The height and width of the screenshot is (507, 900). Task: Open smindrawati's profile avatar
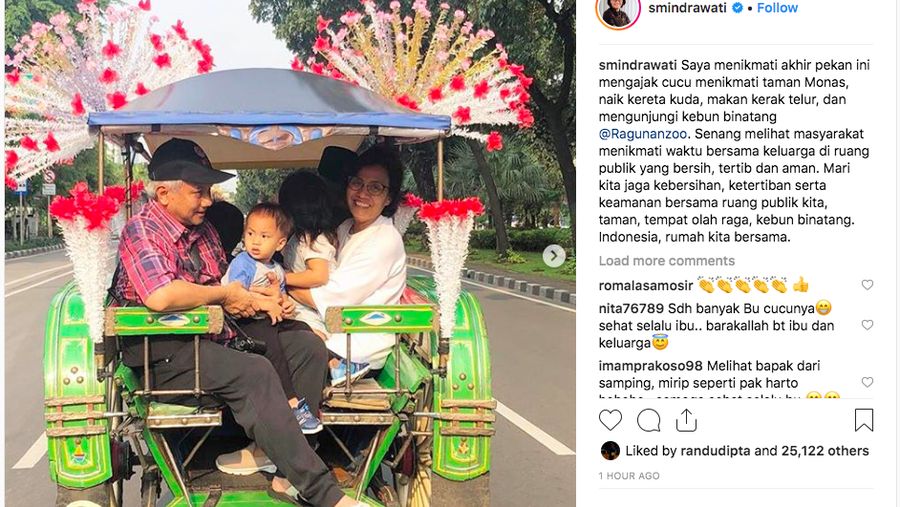[618, 10]
